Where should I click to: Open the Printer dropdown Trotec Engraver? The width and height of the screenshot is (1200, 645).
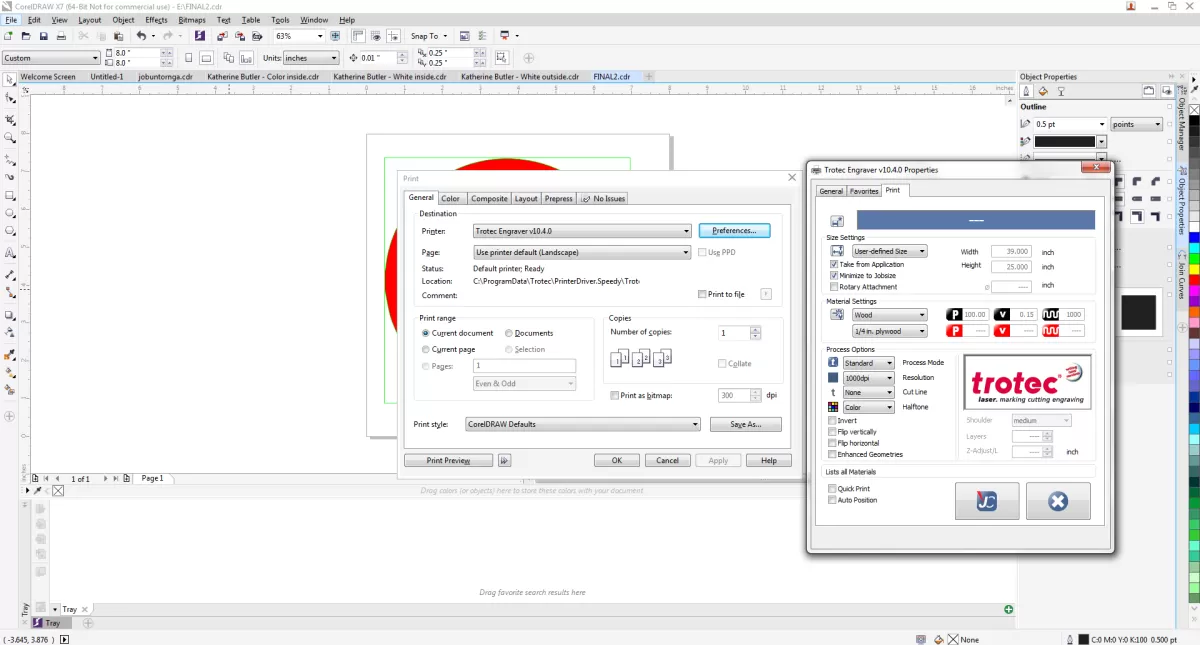582,231
